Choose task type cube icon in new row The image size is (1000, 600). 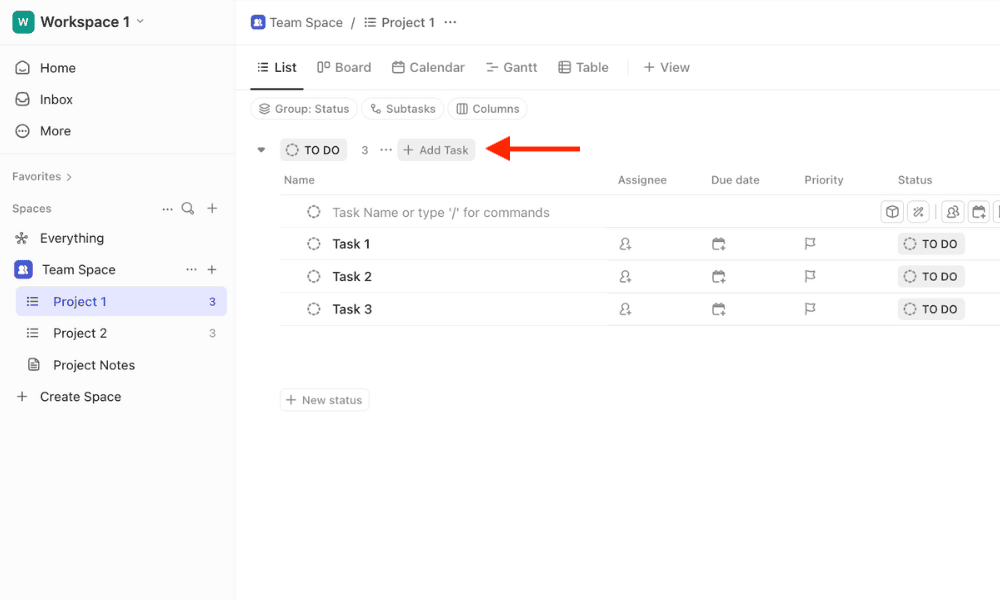(892, 212)
